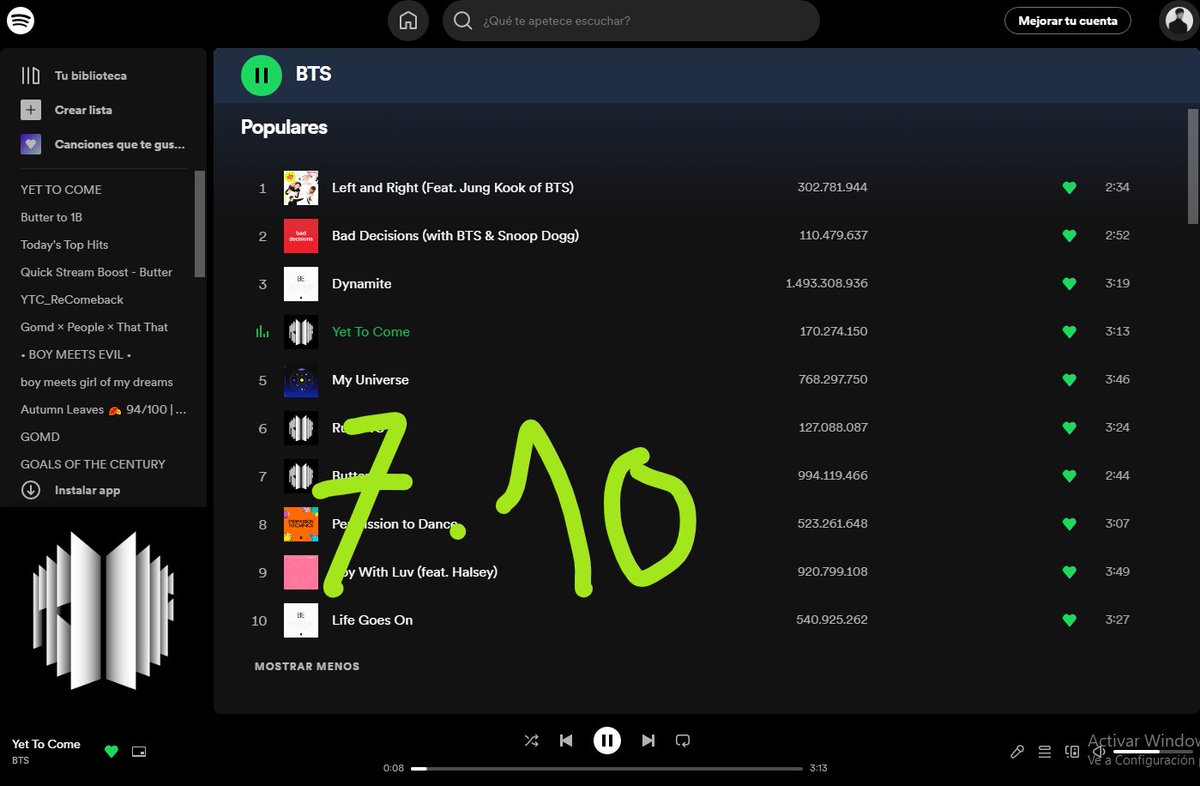The image size is (1200, 786).
Task: Click the Instalar app link
Action: pos(87,491)
